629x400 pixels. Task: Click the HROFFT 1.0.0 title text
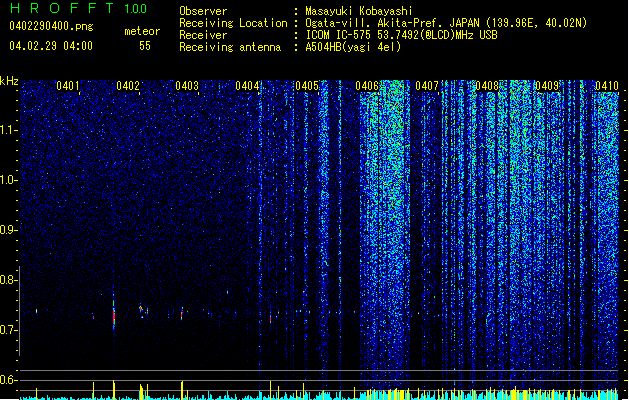coord(78,8)
